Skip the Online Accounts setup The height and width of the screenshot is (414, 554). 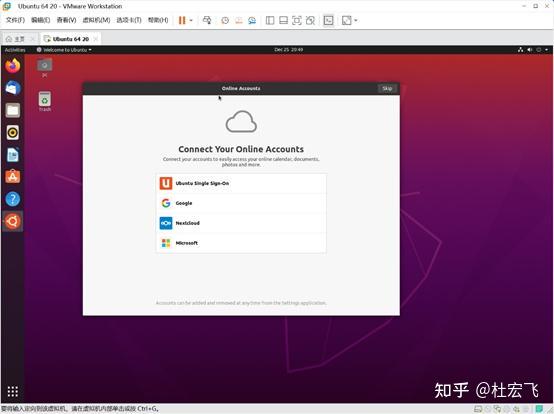387,88
